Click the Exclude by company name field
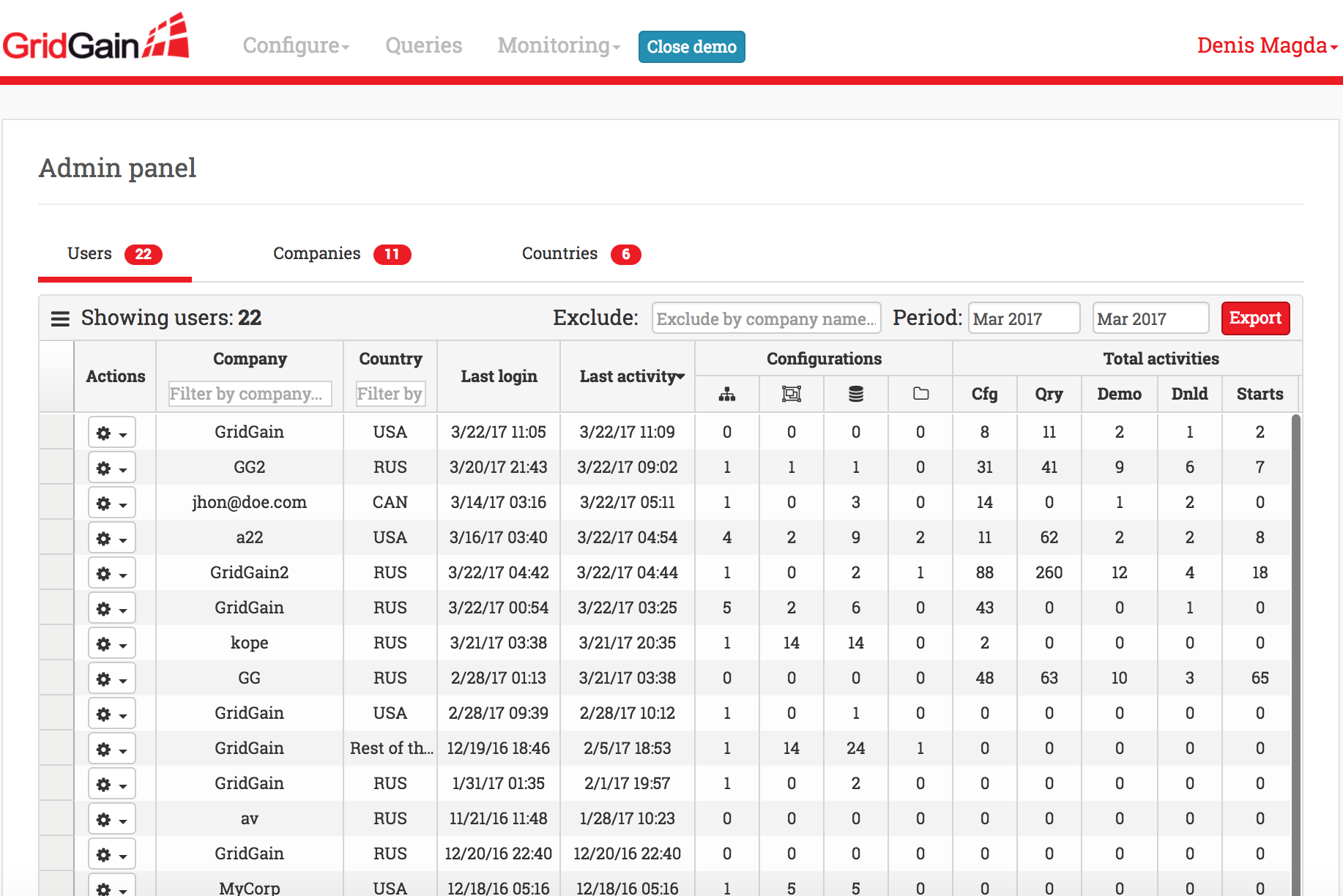Screen dimensions: 1343x896 (766, 318)
